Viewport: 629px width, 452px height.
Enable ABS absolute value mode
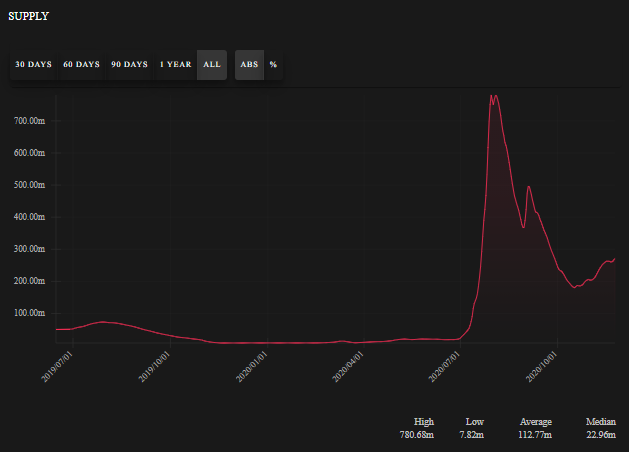coord(249,65)
